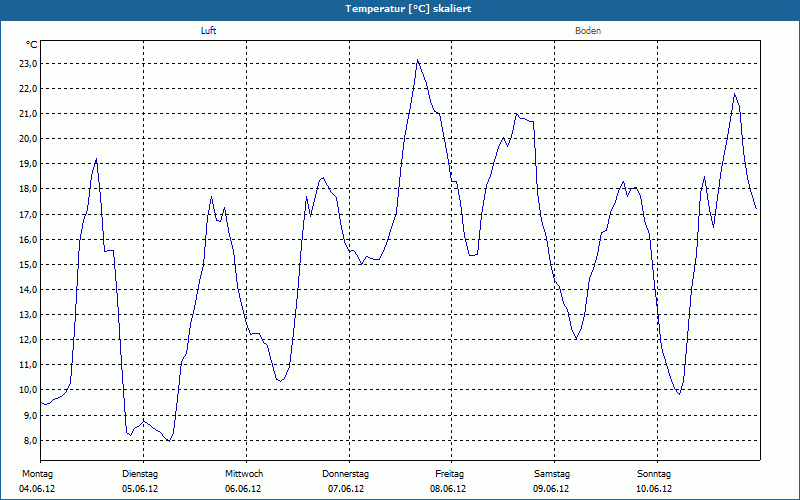Click the Donnerstag day label
The height and width of the screenshot is (500, 800).
(x=345, y=474)
